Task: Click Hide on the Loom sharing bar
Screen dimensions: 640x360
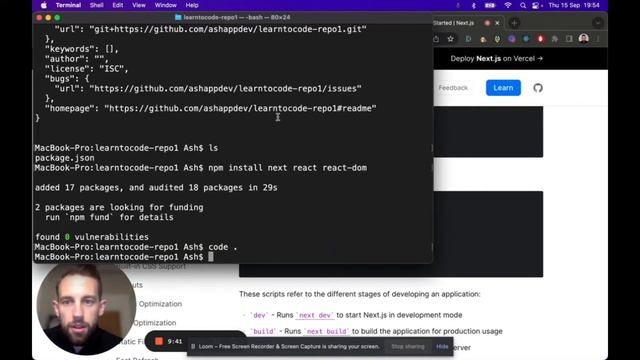Action: point(442,347)
